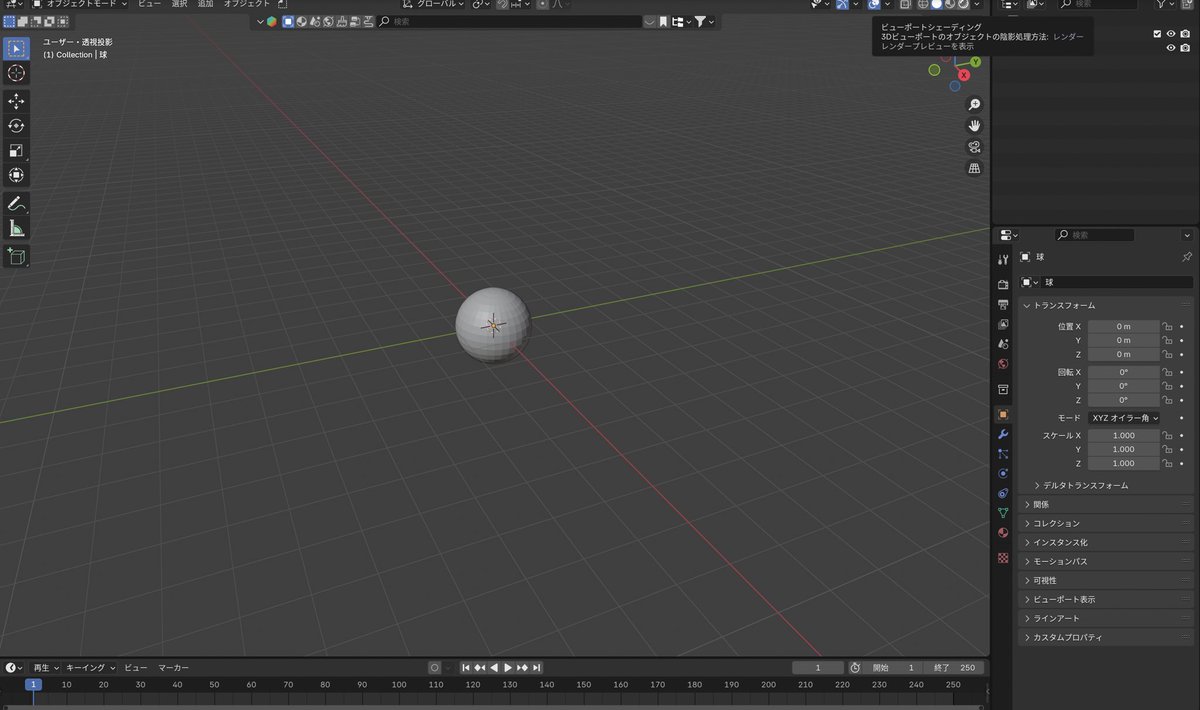This screenshot has width=1200, height=710.
Task: Select the Add Cube tool
Action: point(16,257)
